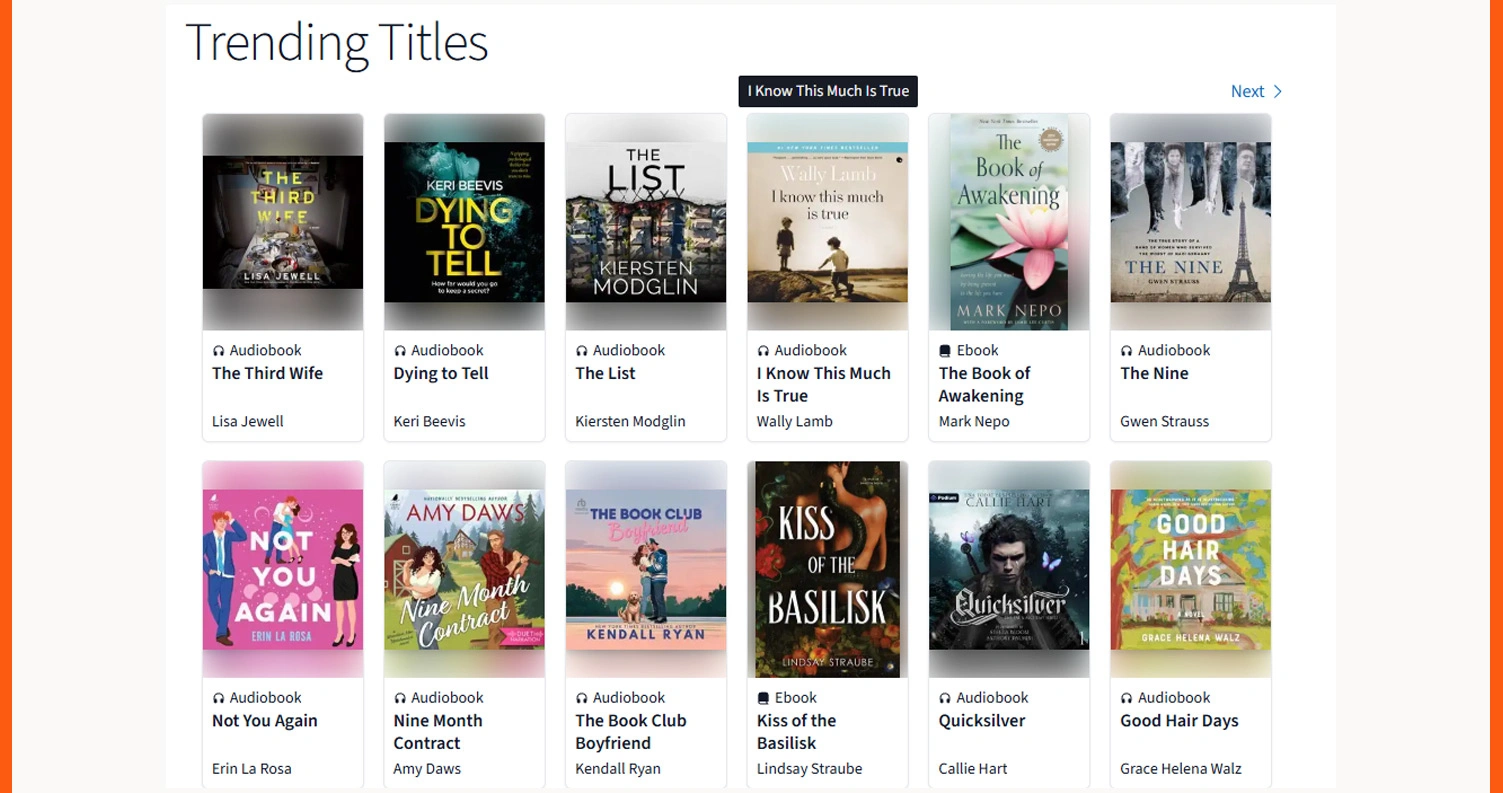Open The Book of Awakening cover
Viewport: 1503px width, 793px height.
pos(1009,222)
